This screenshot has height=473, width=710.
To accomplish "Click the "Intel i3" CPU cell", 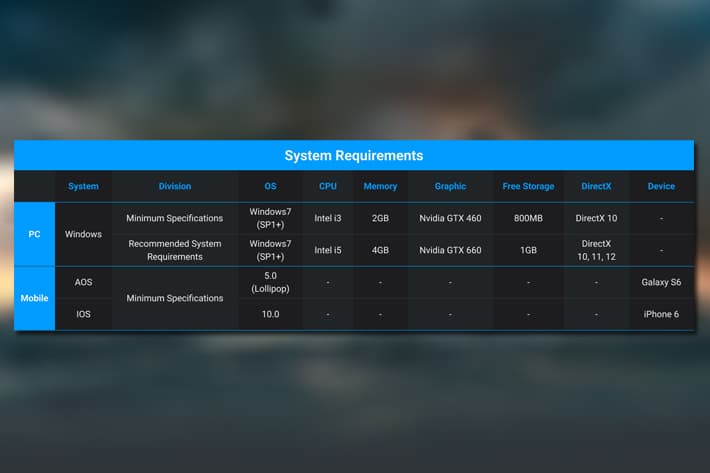I will click(x=328, y=218).
